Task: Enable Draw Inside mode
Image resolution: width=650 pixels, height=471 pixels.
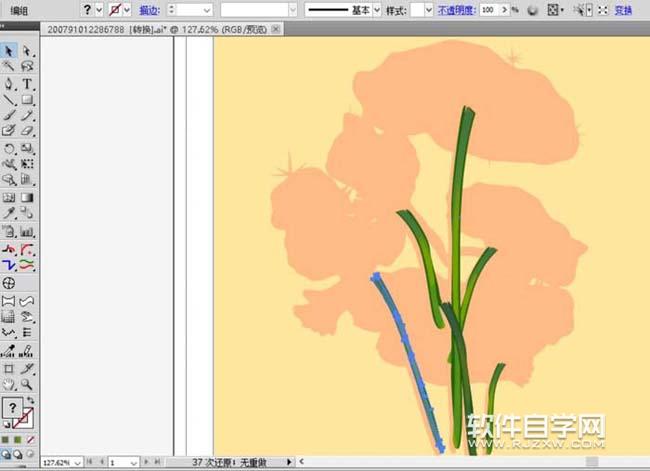Action: [30, 454]
